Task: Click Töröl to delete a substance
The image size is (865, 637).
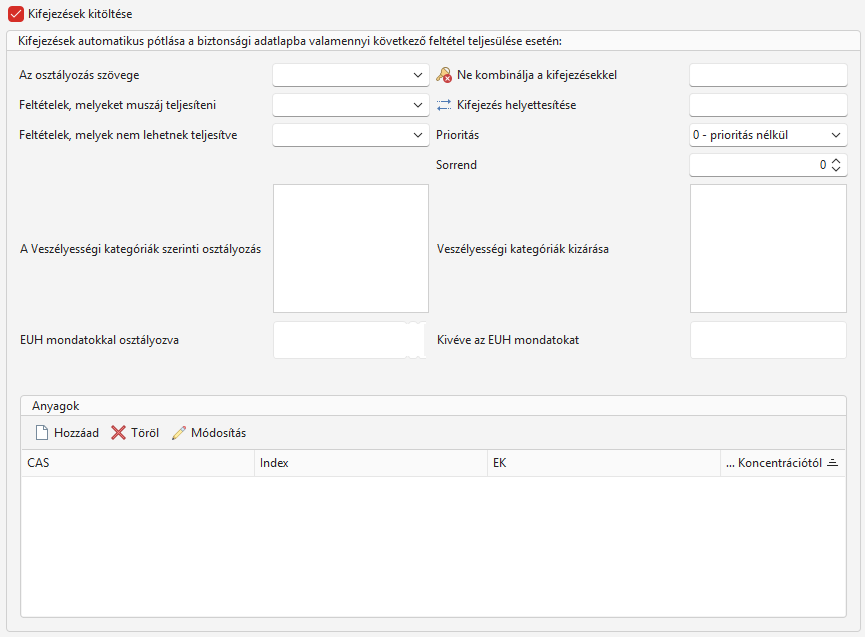Action: [135, 433]
